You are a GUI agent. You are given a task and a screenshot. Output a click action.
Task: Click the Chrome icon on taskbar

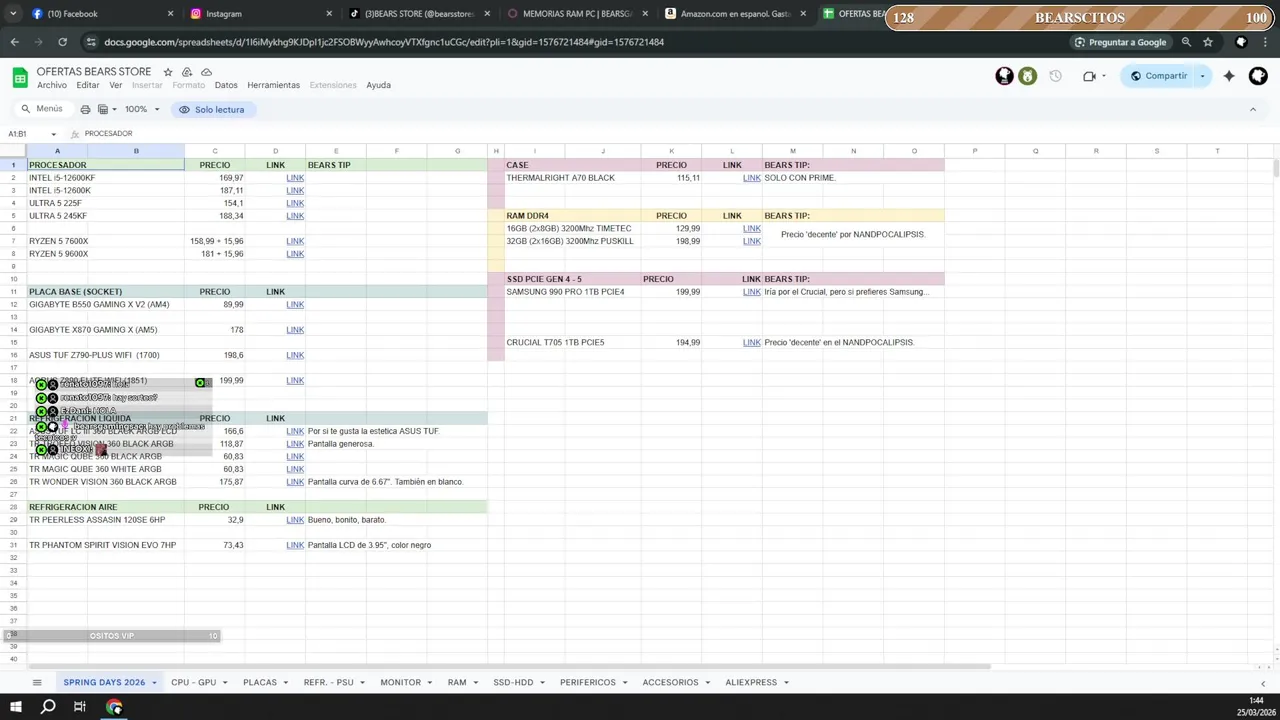pos(115,707)
